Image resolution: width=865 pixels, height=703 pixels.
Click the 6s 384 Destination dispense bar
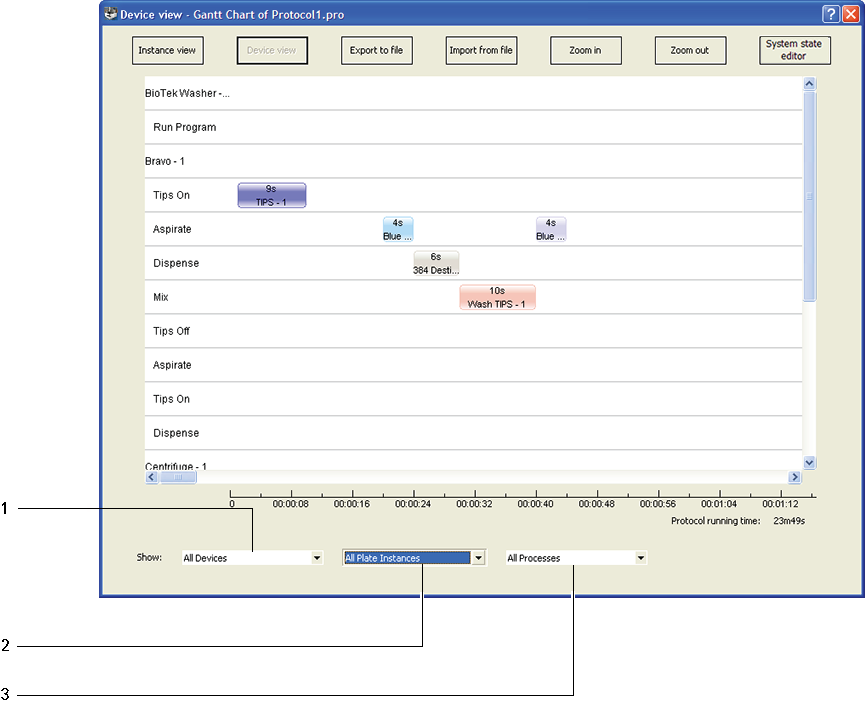coord(435,263)
